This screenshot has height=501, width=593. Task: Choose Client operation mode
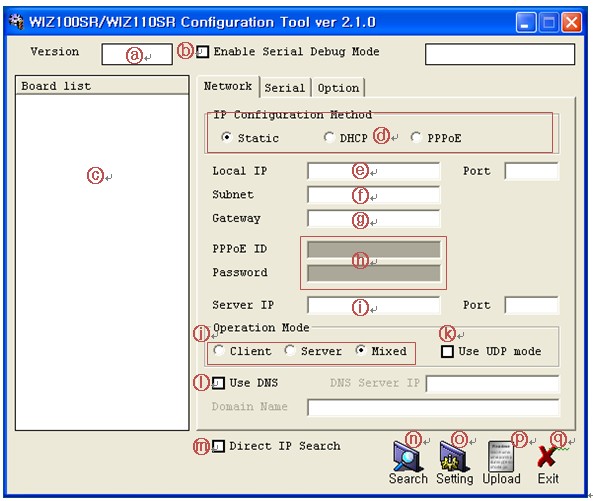[x=219, y=351]
